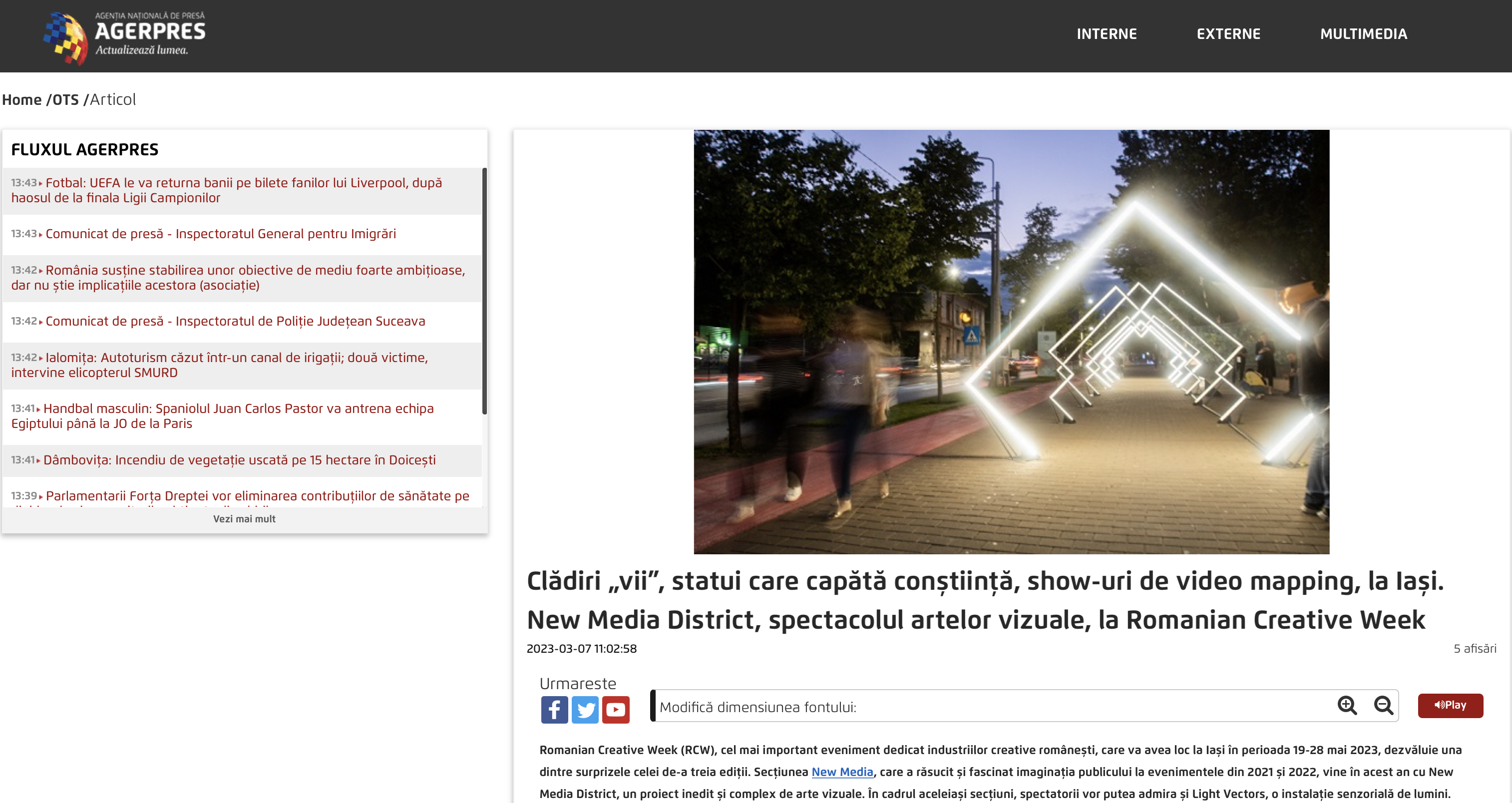Open the YouTube follow icon
The width and height of the screenshot is (1512, 803).
pos(615,710)
